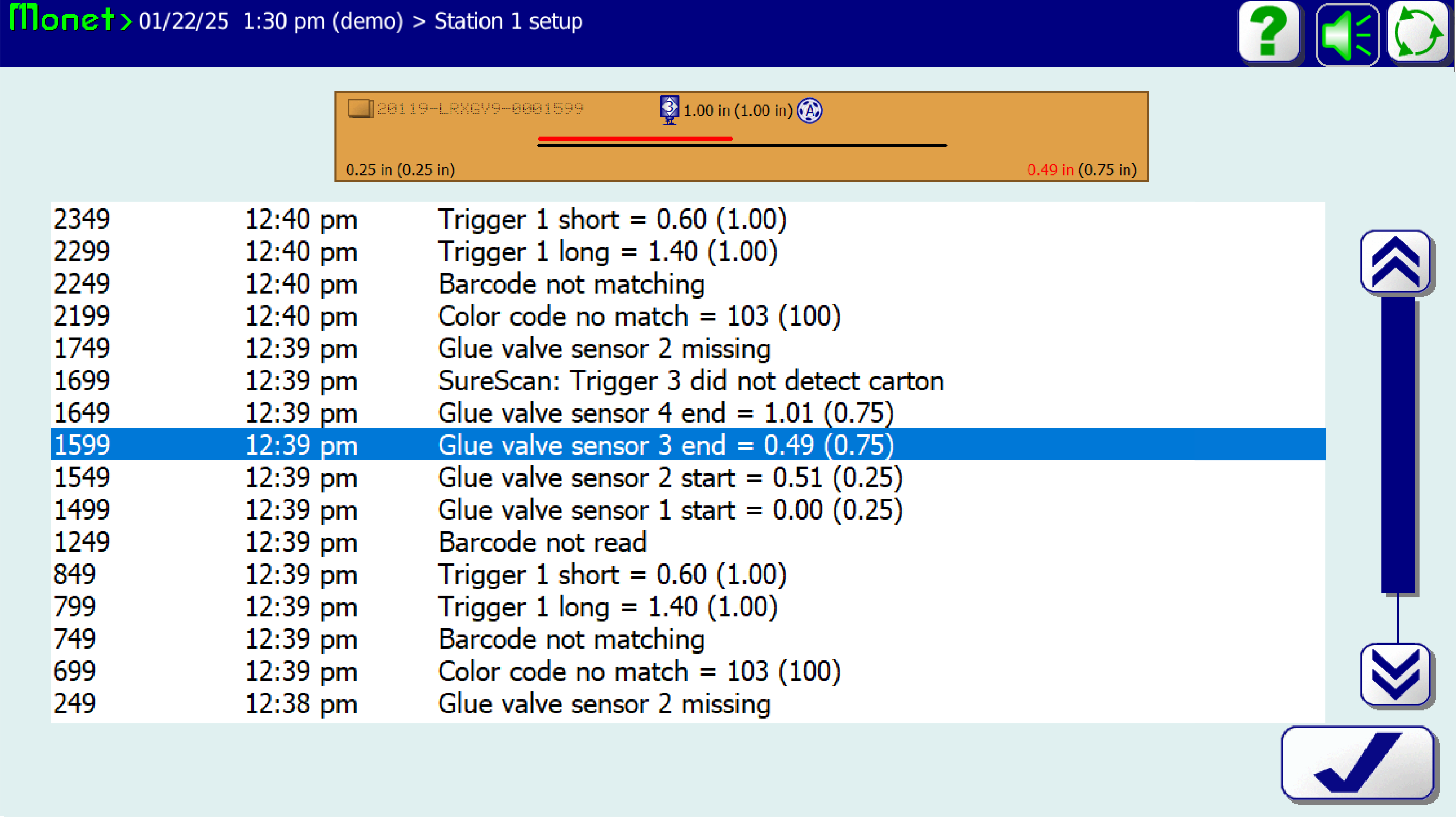
Task: Page down the fault list
Action: pyautogui.click(x=1395, y=675)
